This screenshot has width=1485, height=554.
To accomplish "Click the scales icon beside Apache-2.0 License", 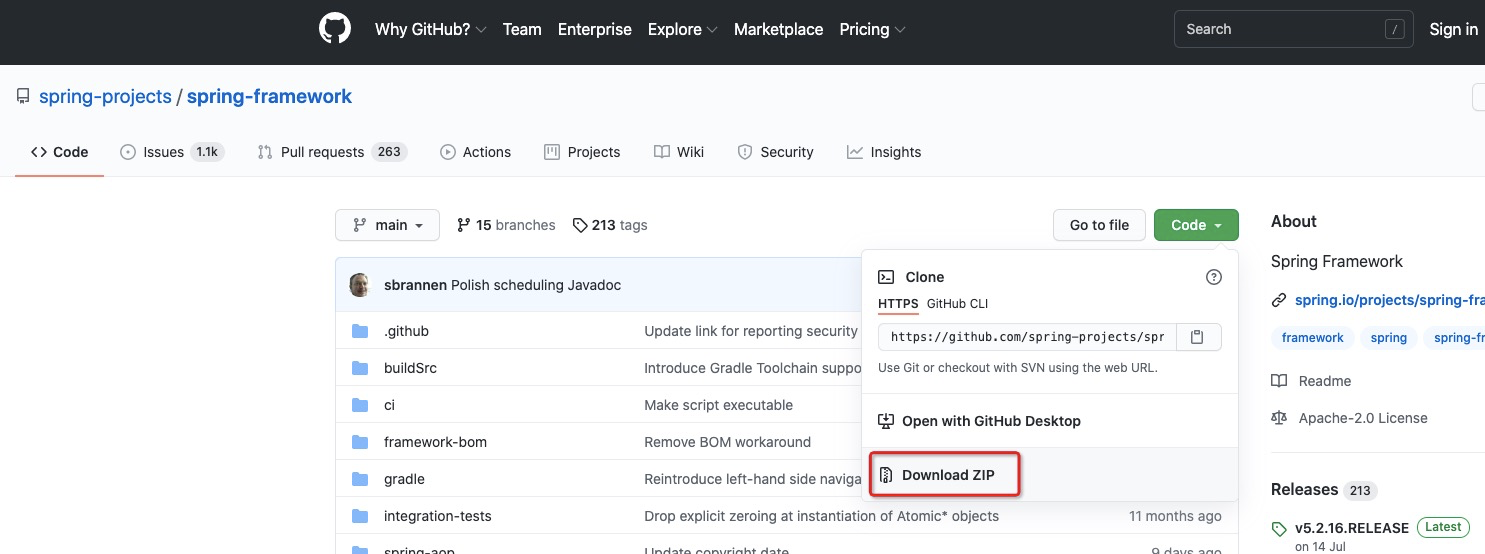I will (1278, 418).
